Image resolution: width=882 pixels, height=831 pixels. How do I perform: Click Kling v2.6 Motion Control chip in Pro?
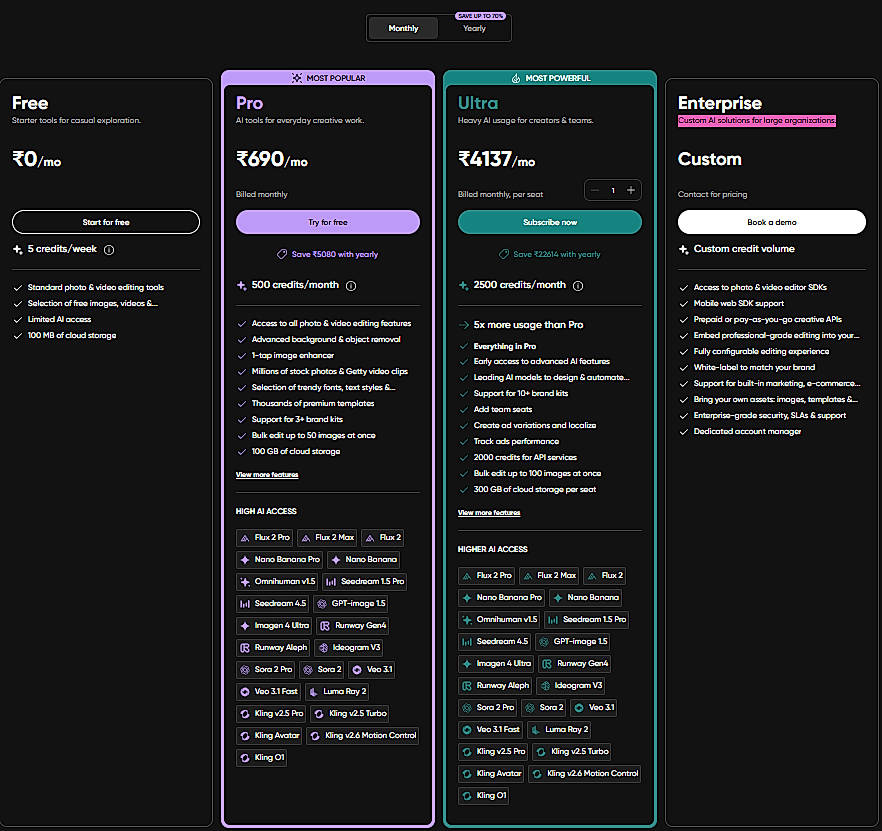(363, 735)
